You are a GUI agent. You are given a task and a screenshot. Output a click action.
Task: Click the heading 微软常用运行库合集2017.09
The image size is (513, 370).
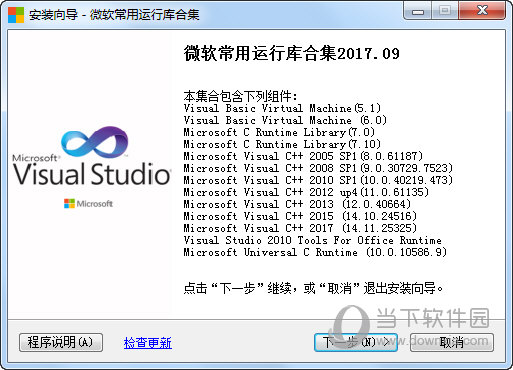[292, 53]
